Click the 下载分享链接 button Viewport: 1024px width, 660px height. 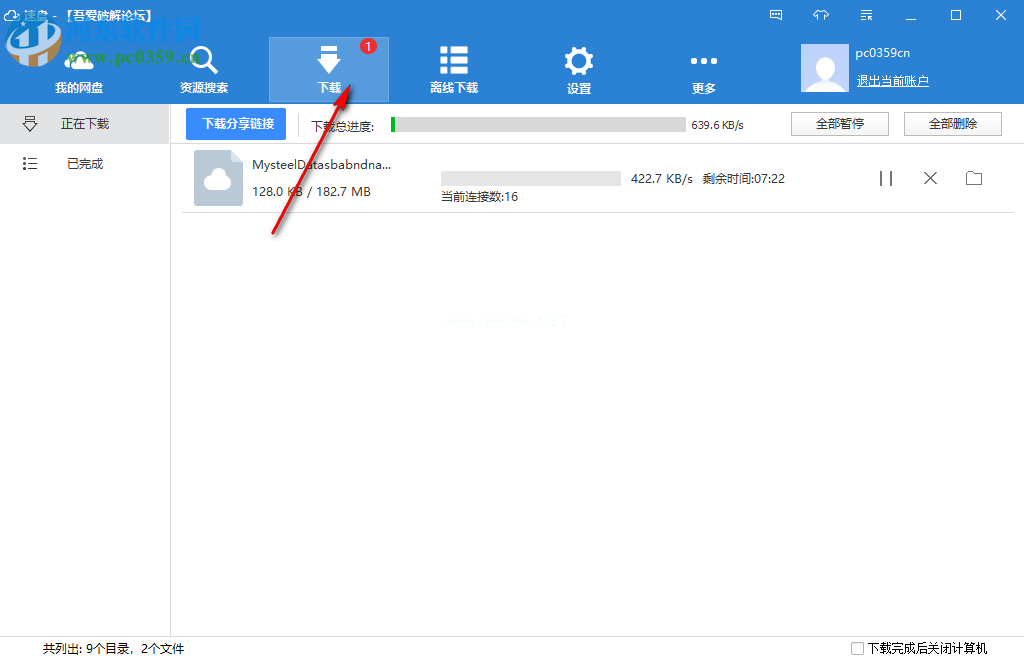(237, 124)
